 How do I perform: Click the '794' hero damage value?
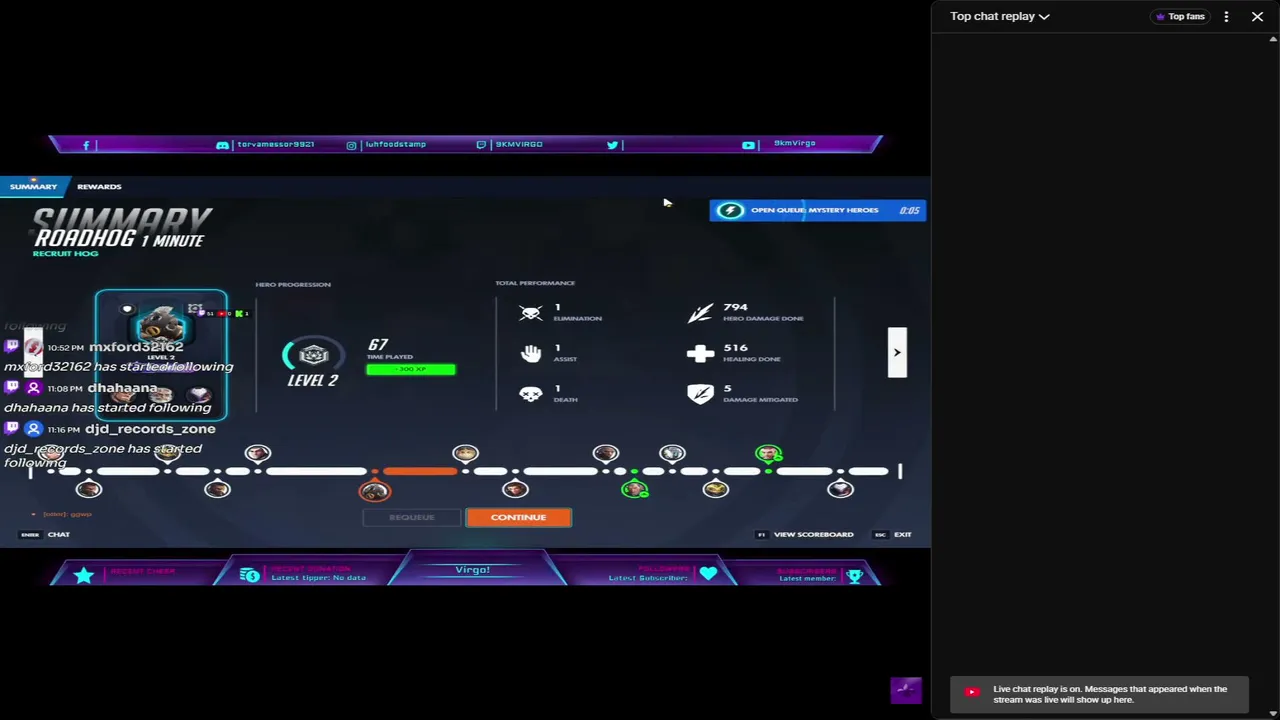pos(736,307)
